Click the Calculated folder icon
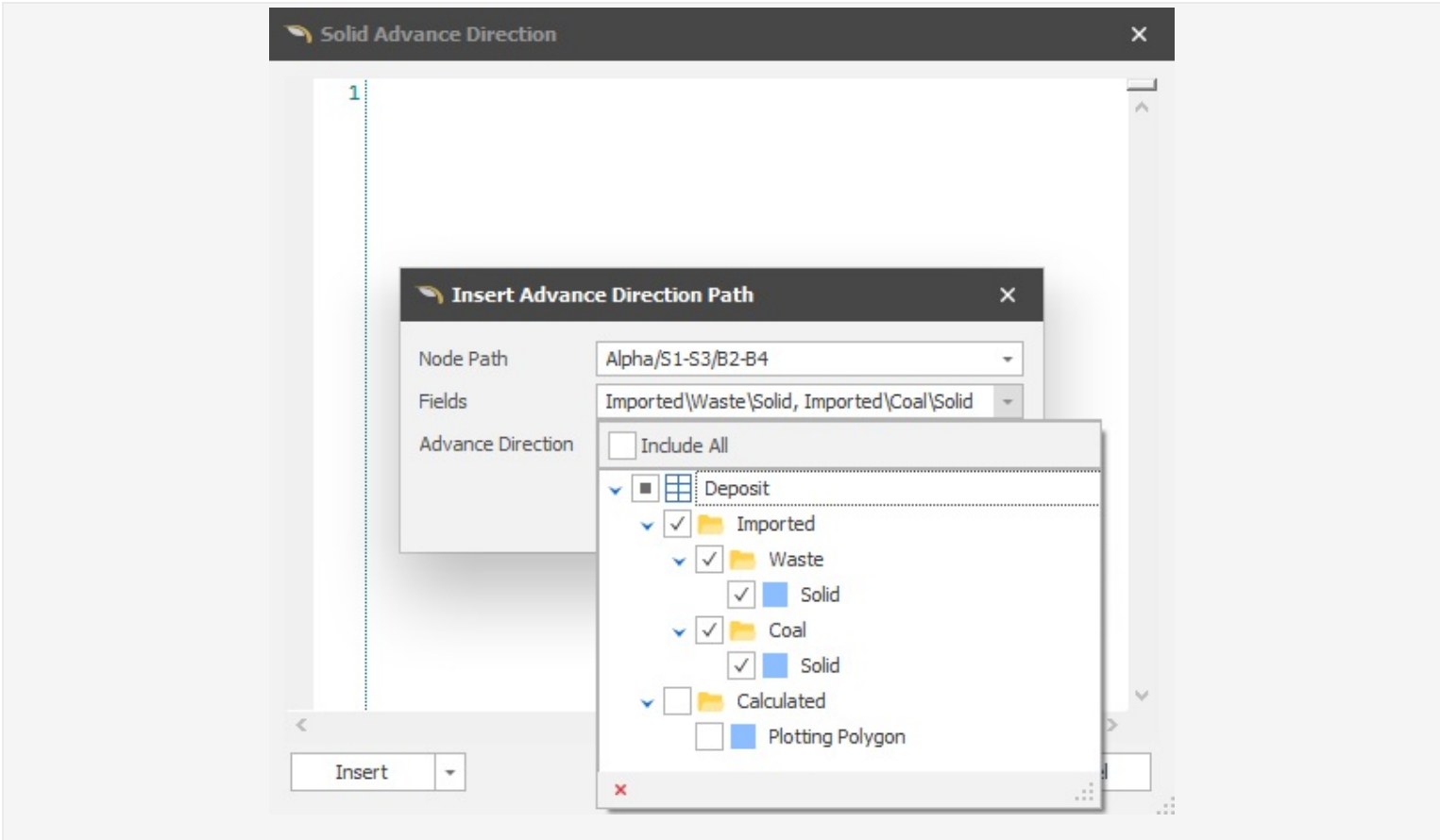Screen dimensions: 1440x840 pos(710,701)
